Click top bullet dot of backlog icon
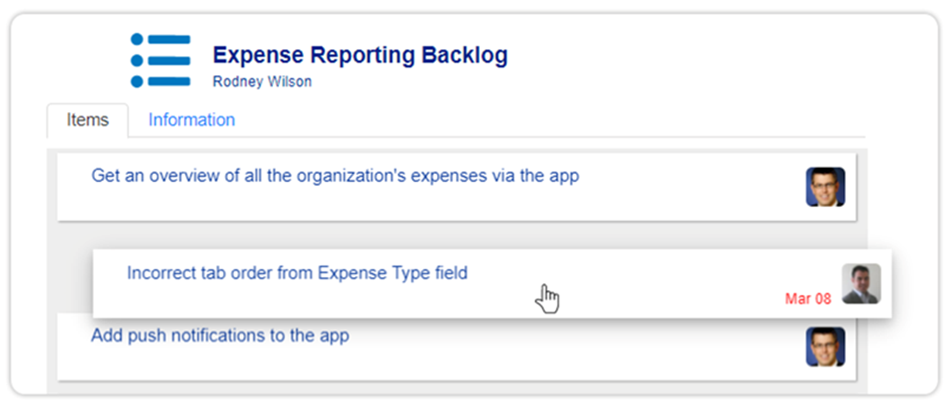Image resolution: width=945 pixels, height=411 pixels. pyautogui.click(x=137, y=39)
